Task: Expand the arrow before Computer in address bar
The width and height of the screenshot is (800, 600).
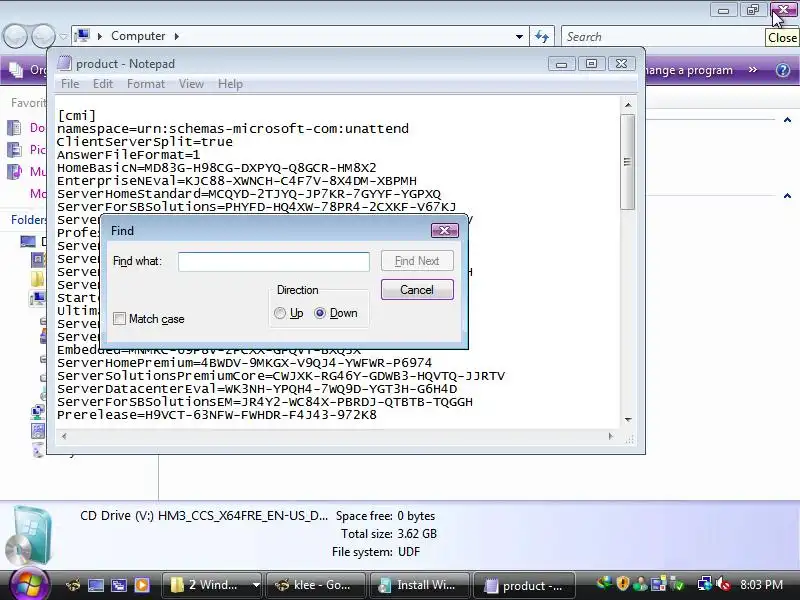Action: coord(99,36)
